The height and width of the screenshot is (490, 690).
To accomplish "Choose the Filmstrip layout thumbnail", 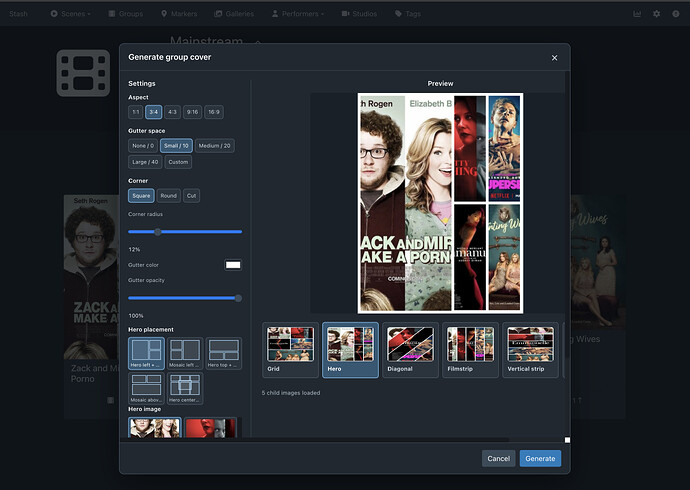I will coord(470,350).
